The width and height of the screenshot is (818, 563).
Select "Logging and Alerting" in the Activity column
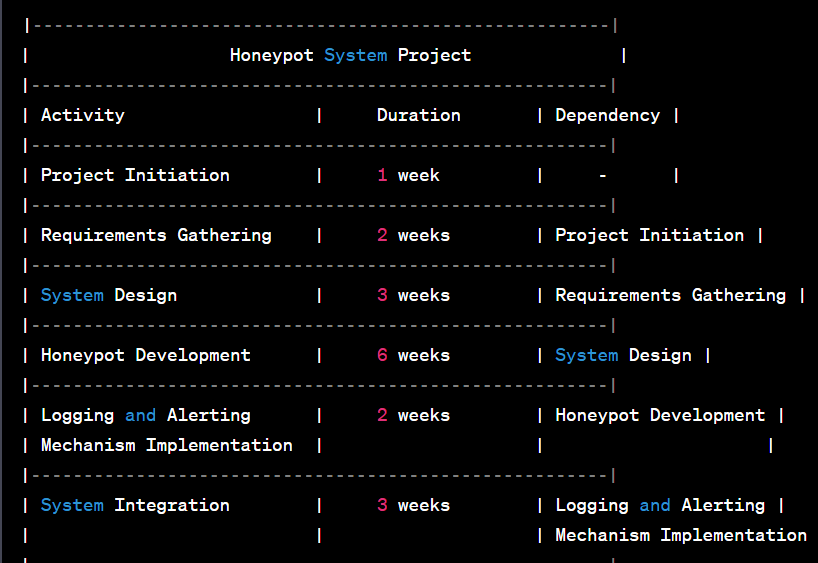(x=146, y=415)
